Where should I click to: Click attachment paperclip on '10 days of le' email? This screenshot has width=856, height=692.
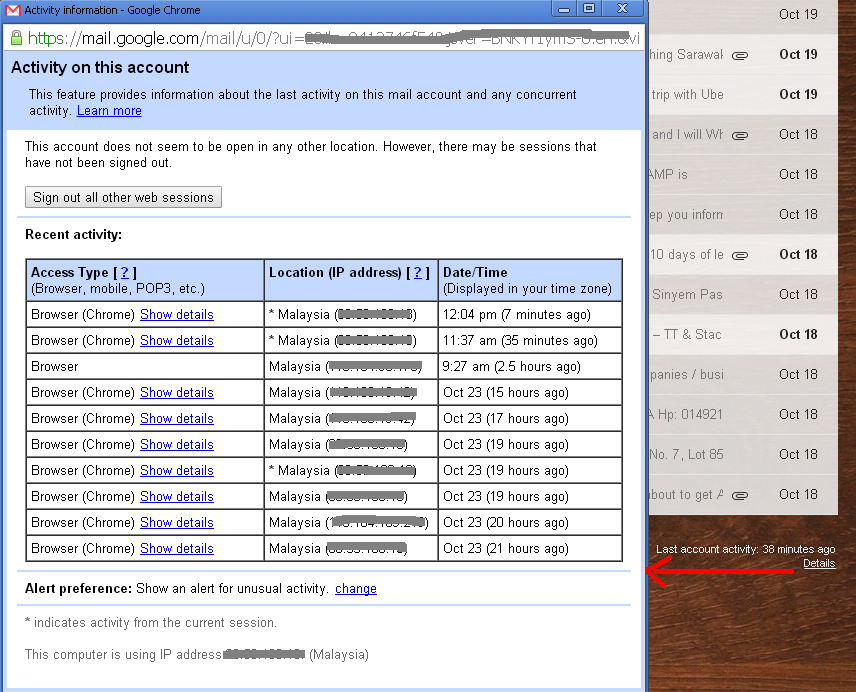coord(740,255)
